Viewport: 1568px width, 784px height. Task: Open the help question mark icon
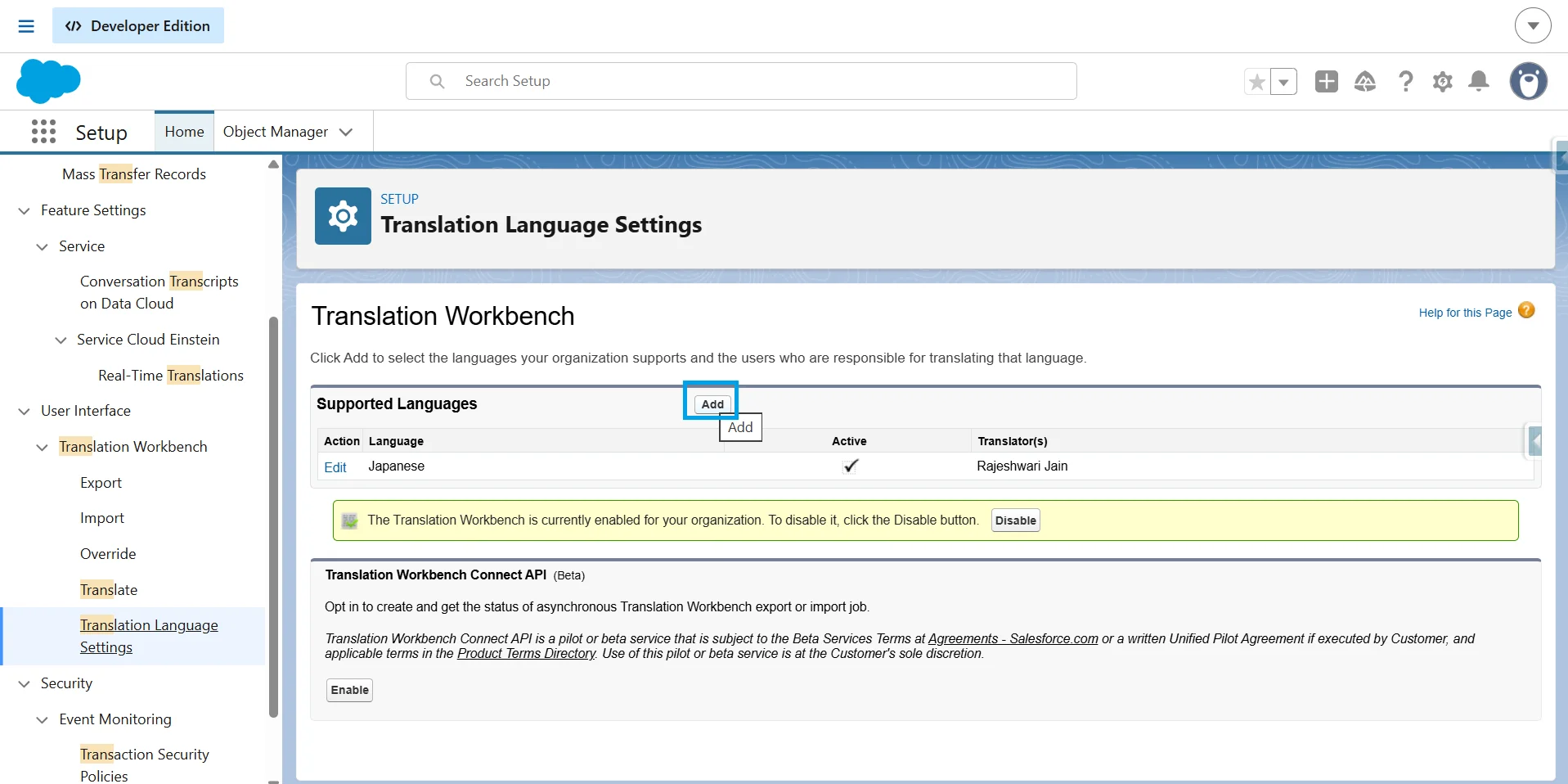[x=1405, y=81]
